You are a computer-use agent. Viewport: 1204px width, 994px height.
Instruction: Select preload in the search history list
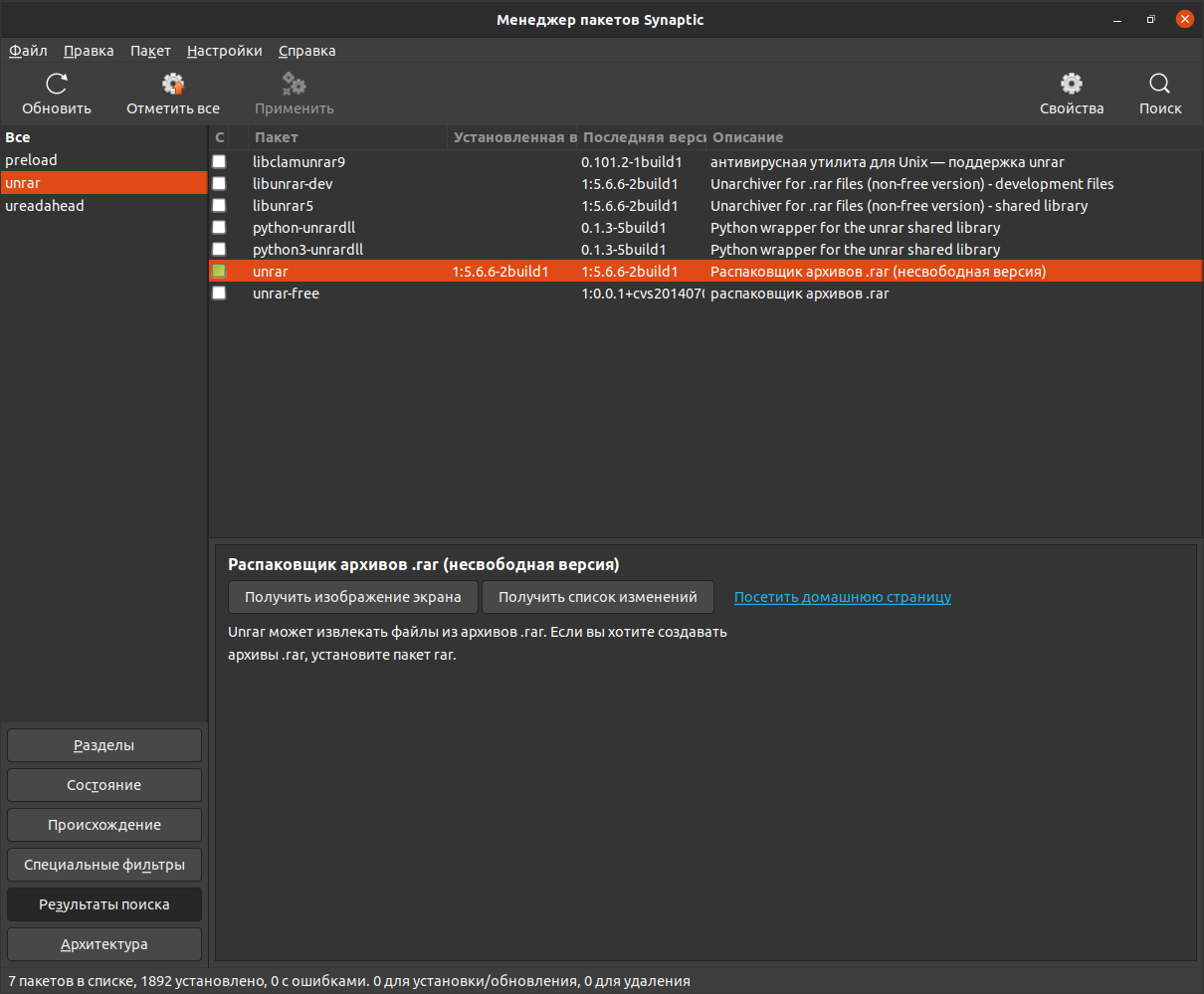tap(31, 160)
